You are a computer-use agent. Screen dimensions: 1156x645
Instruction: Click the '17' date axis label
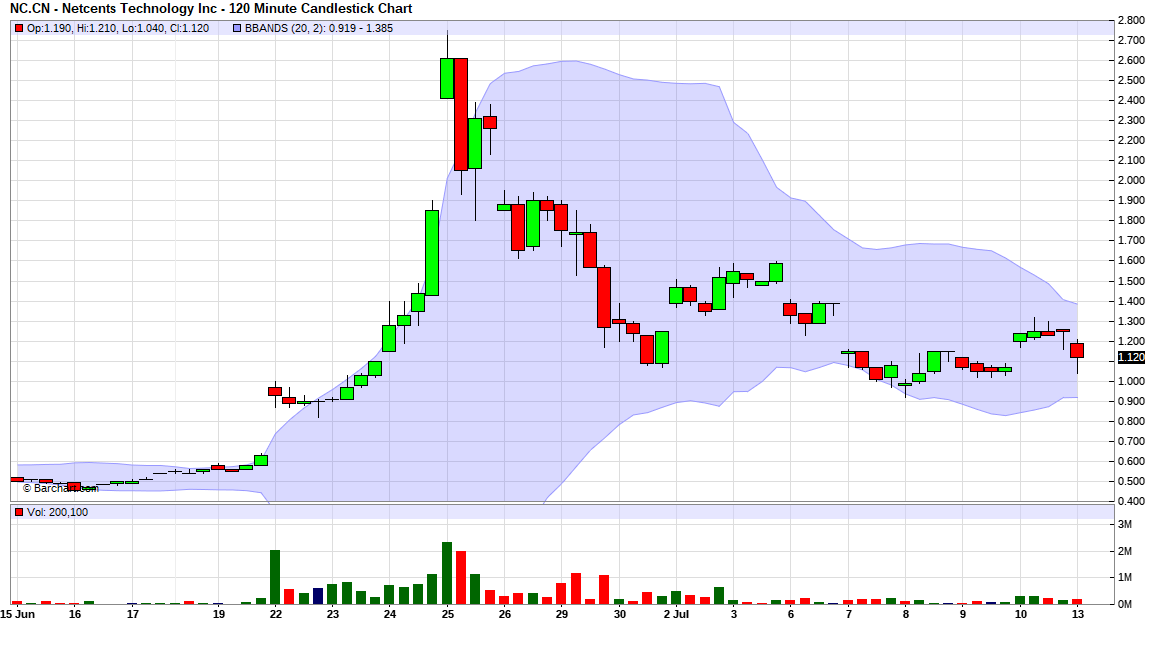(132, 614)
